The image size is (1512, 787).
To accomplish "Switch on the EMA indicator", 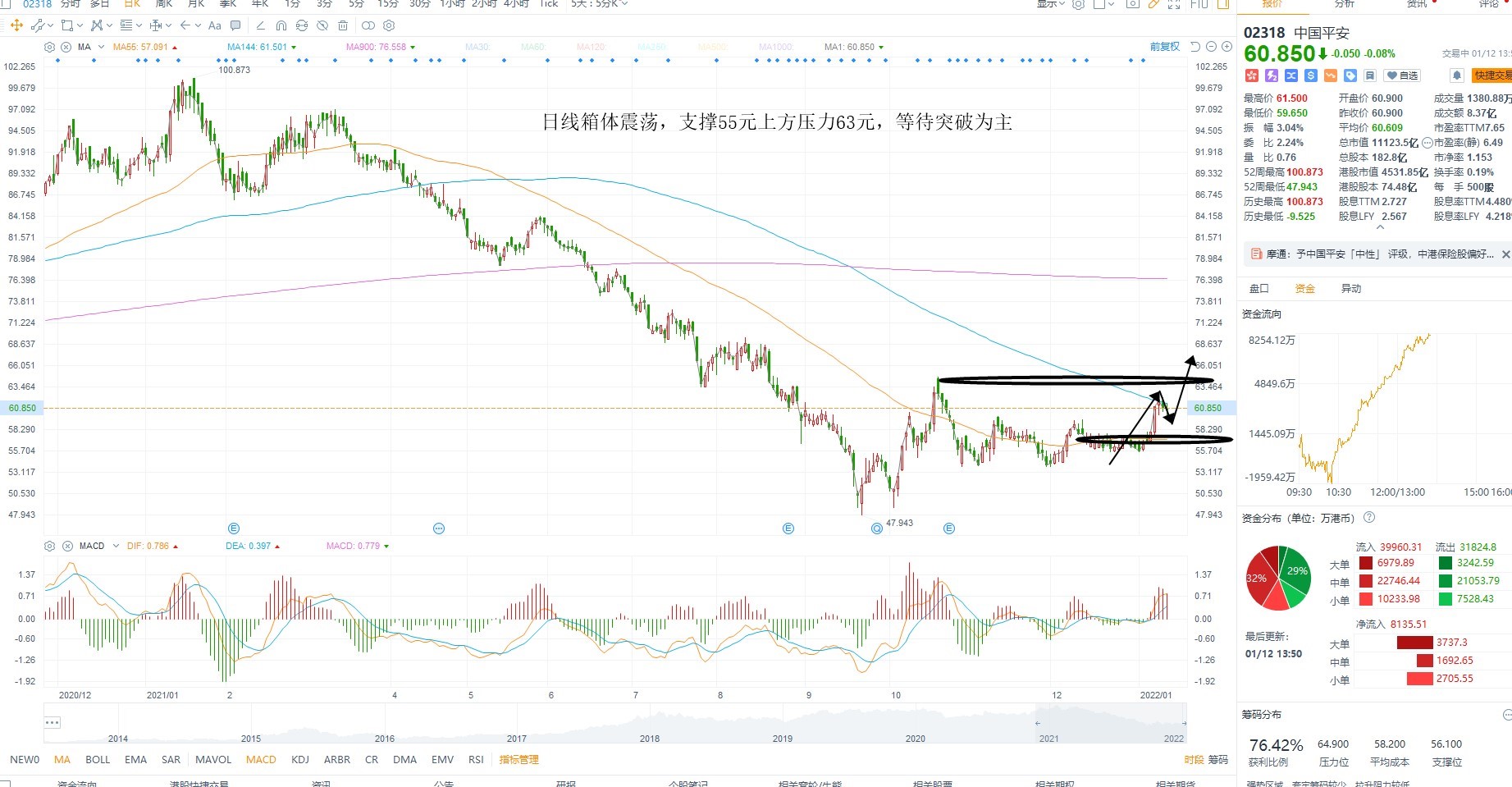I will click(135, 760).
